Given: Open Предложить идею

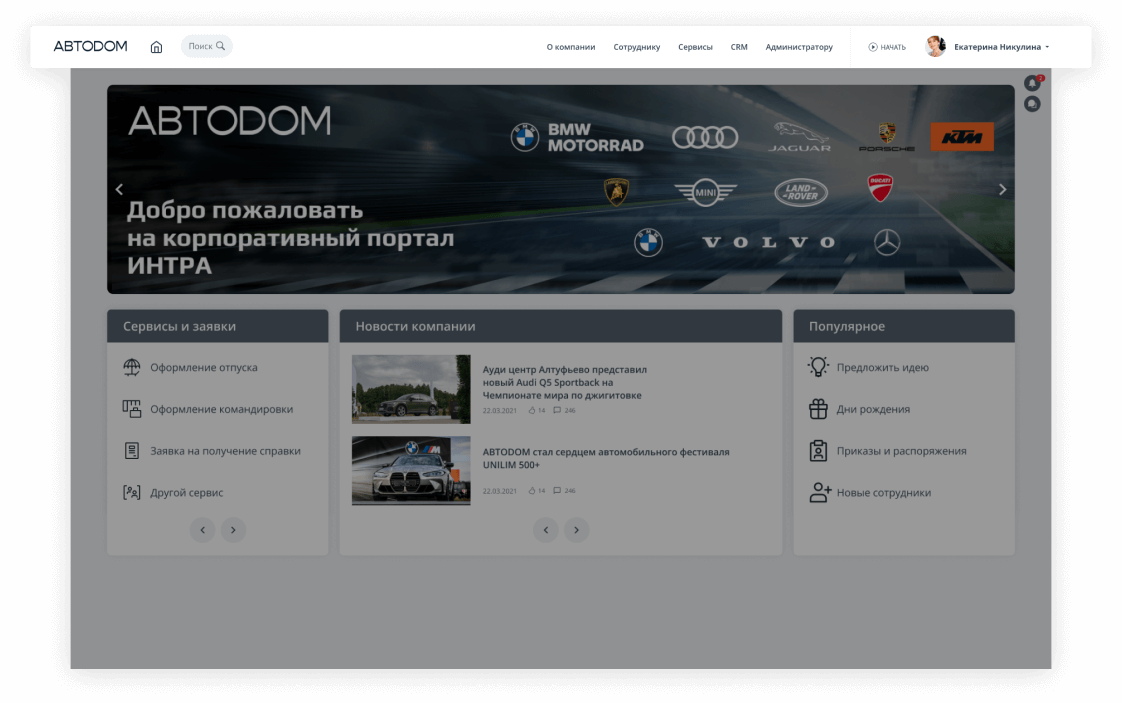Looking at the screenshot, I should [882, 367].
